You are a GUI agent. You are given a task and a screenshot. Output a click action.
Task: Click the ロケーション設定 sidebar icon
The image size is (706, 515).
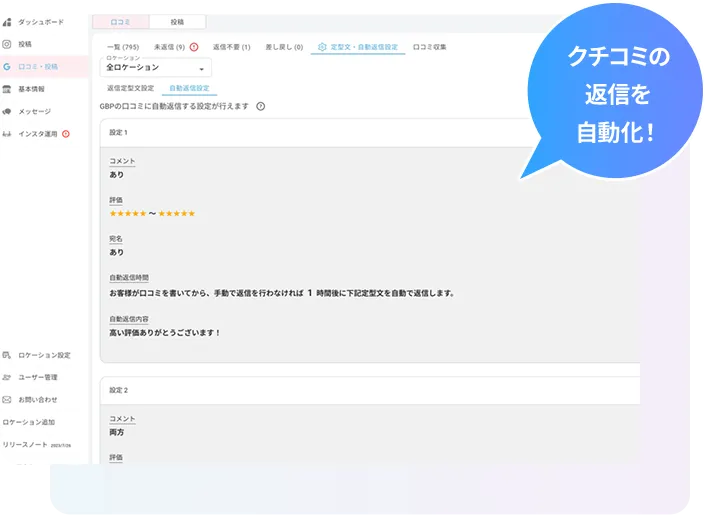tap(7, 355)
